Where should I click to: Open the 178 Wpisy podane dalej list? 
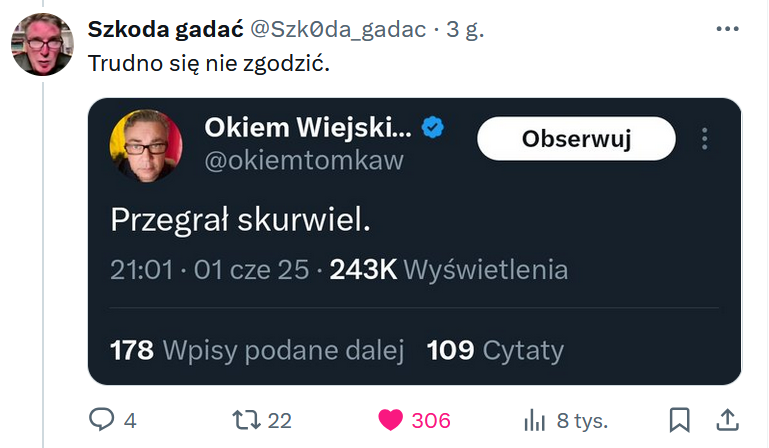tap(256, 350)
